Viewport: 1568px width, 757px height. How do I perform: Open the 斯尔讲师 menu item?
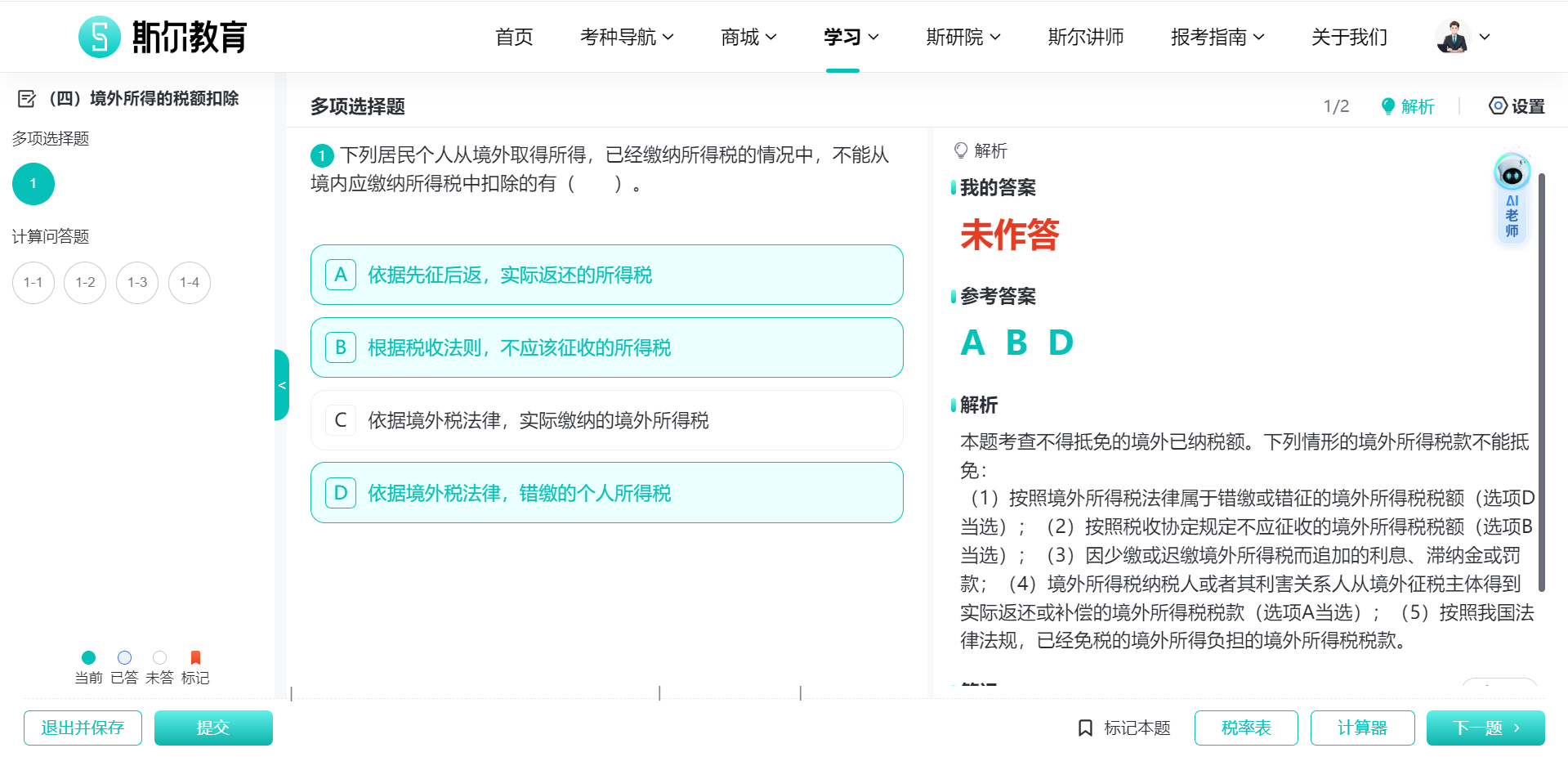tap(1085, 37)
